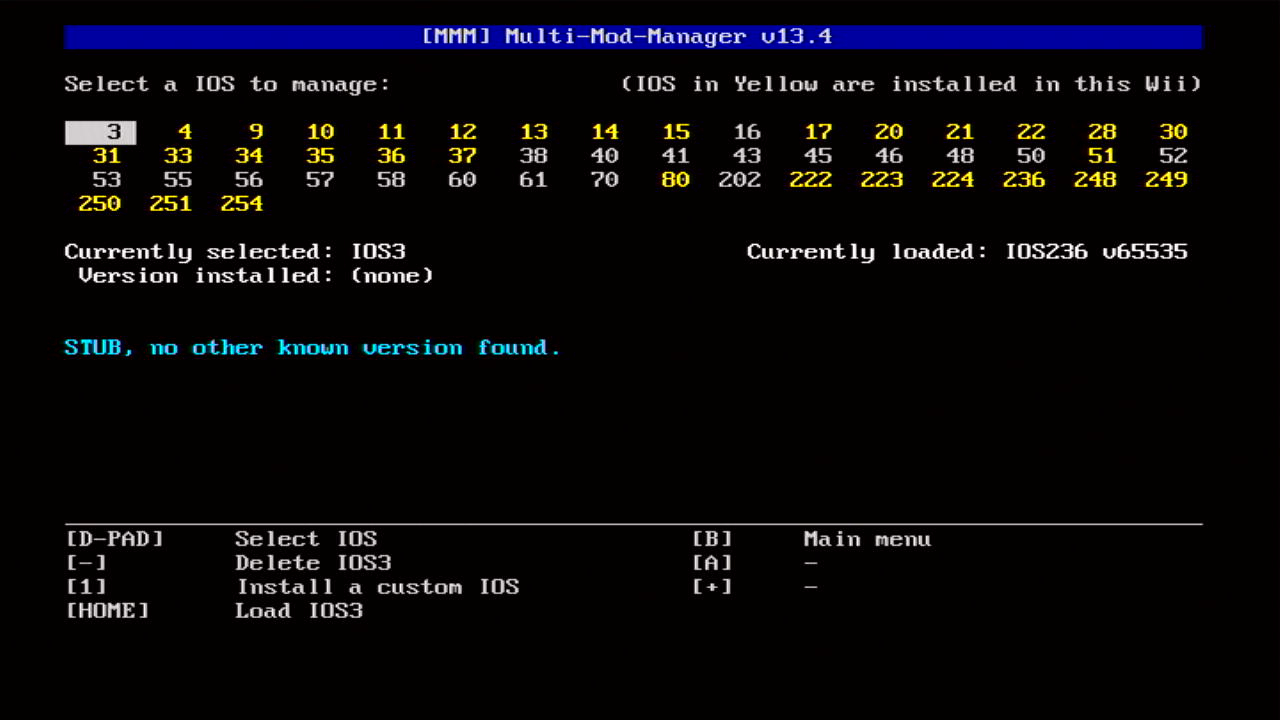Choose IOS 40 from the grid

pos(605,156)
